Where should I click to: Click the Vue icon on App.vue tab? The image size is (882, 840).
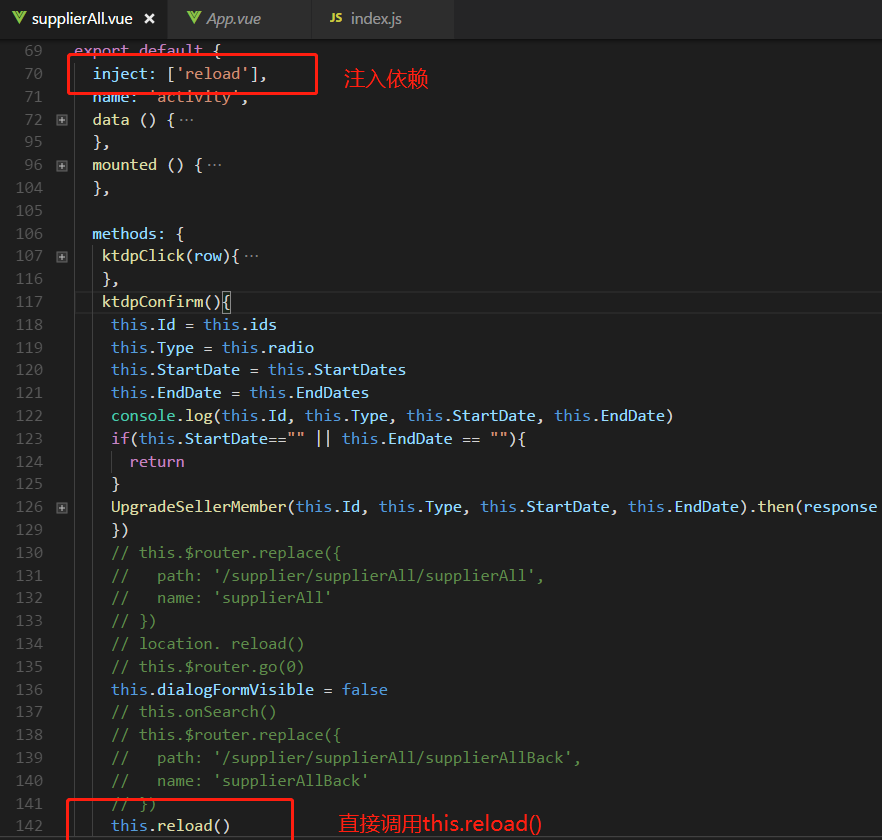click(194, 17)
